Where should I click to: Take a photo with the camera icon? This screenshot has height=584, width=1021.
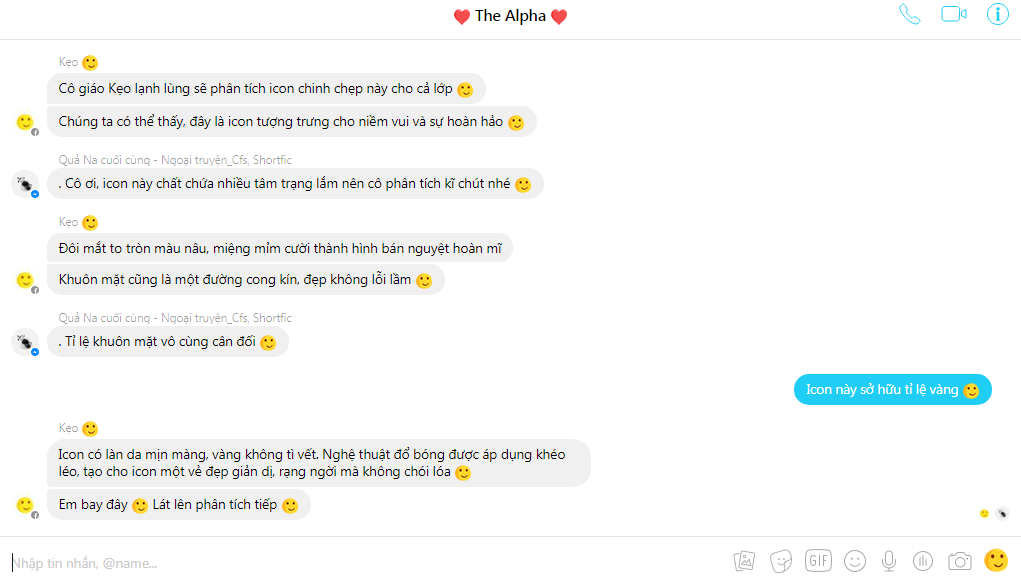coord(960,561)
